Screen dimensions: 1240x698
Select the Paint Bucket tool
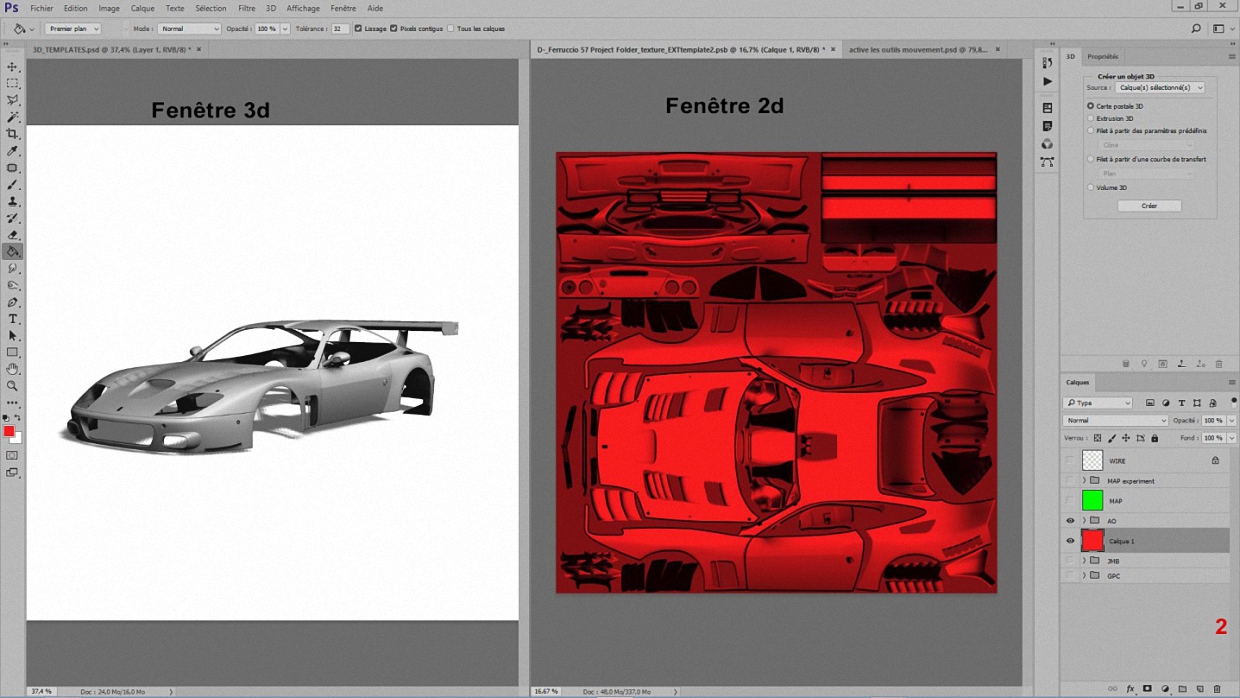tap(13, 252)
